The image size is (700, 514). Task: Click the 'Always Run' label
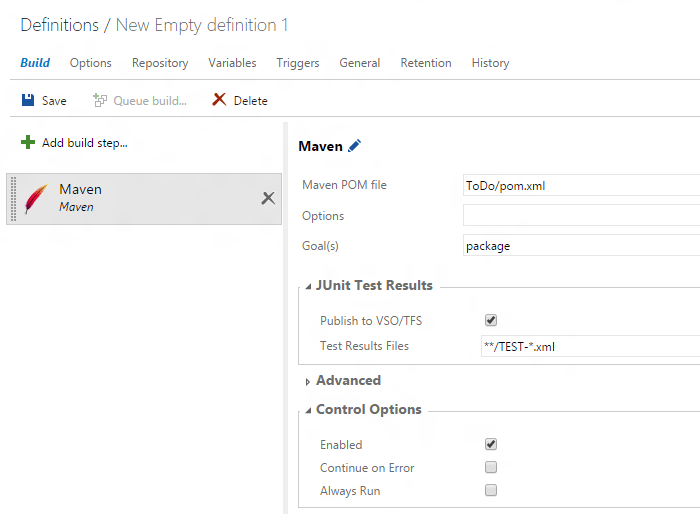pyautogui.click(x=350, y=491)
